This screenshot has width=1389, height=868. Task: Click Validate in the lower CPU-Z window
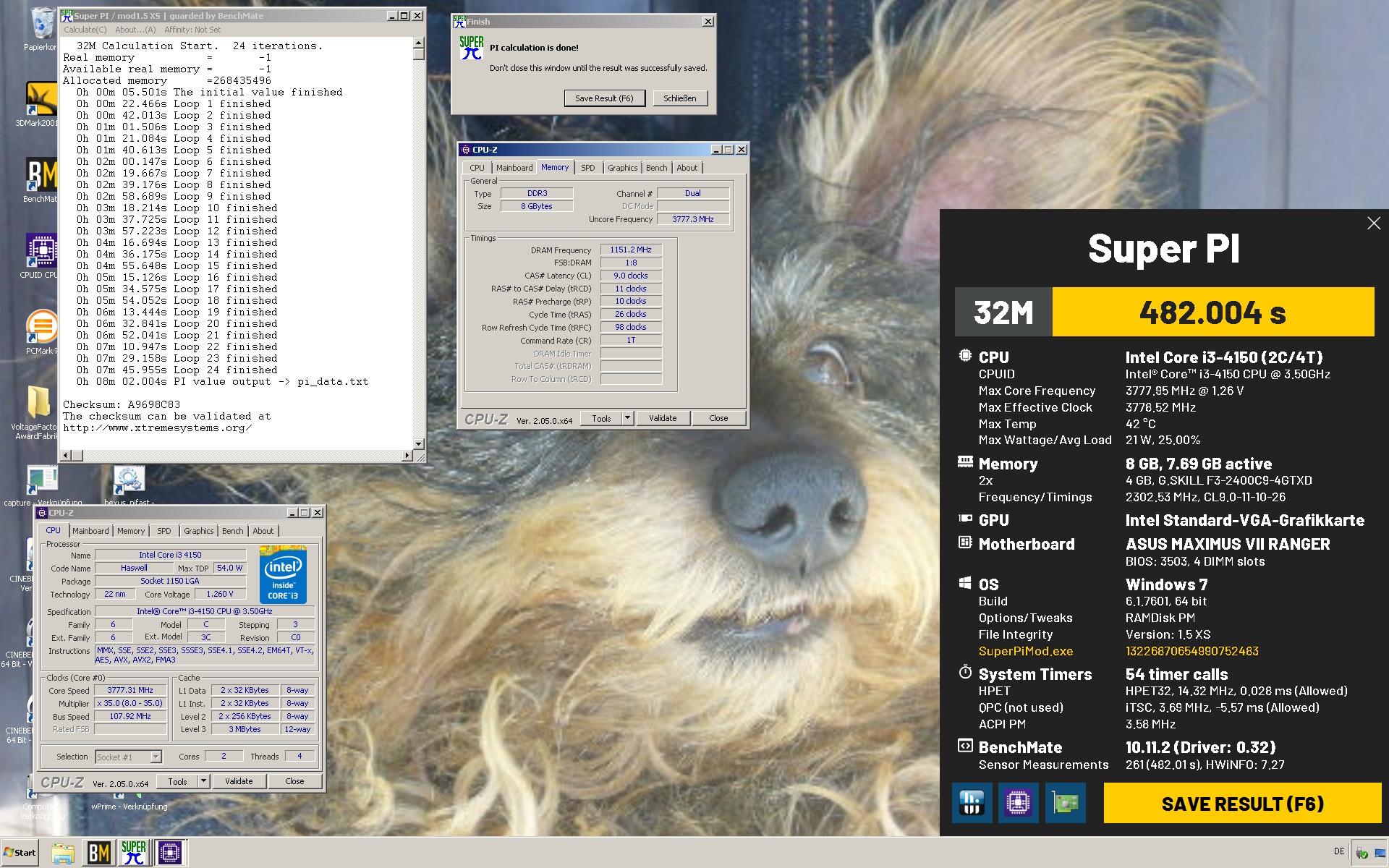239,781
